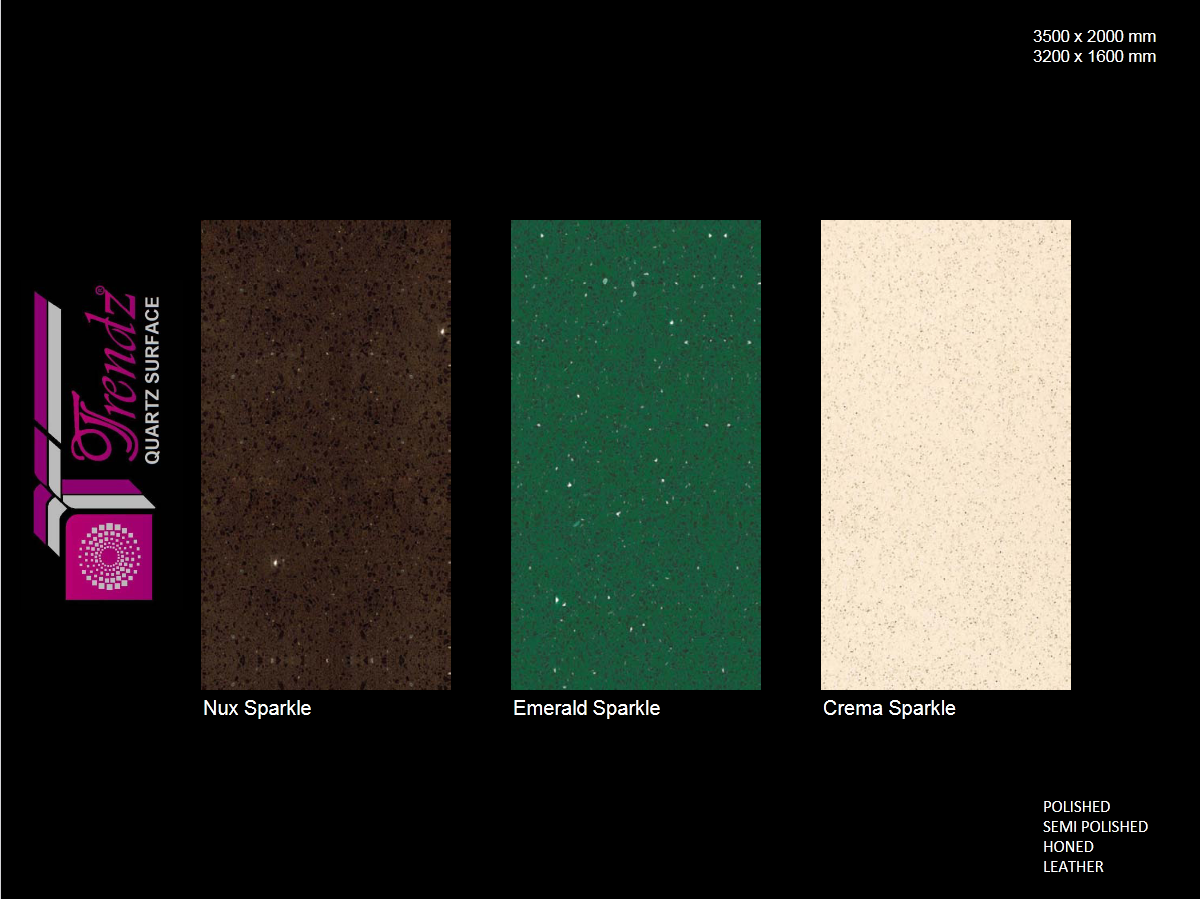Click the bright white fleck low in Nux slab

[x=273, y=563]
